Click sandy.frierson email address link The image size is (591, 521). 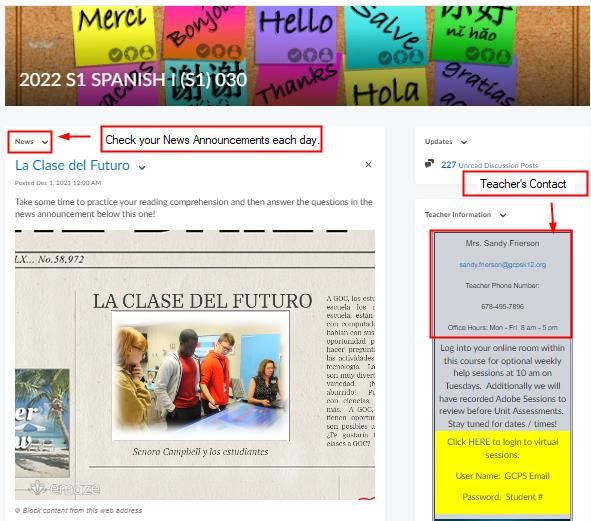click(502, 265)
